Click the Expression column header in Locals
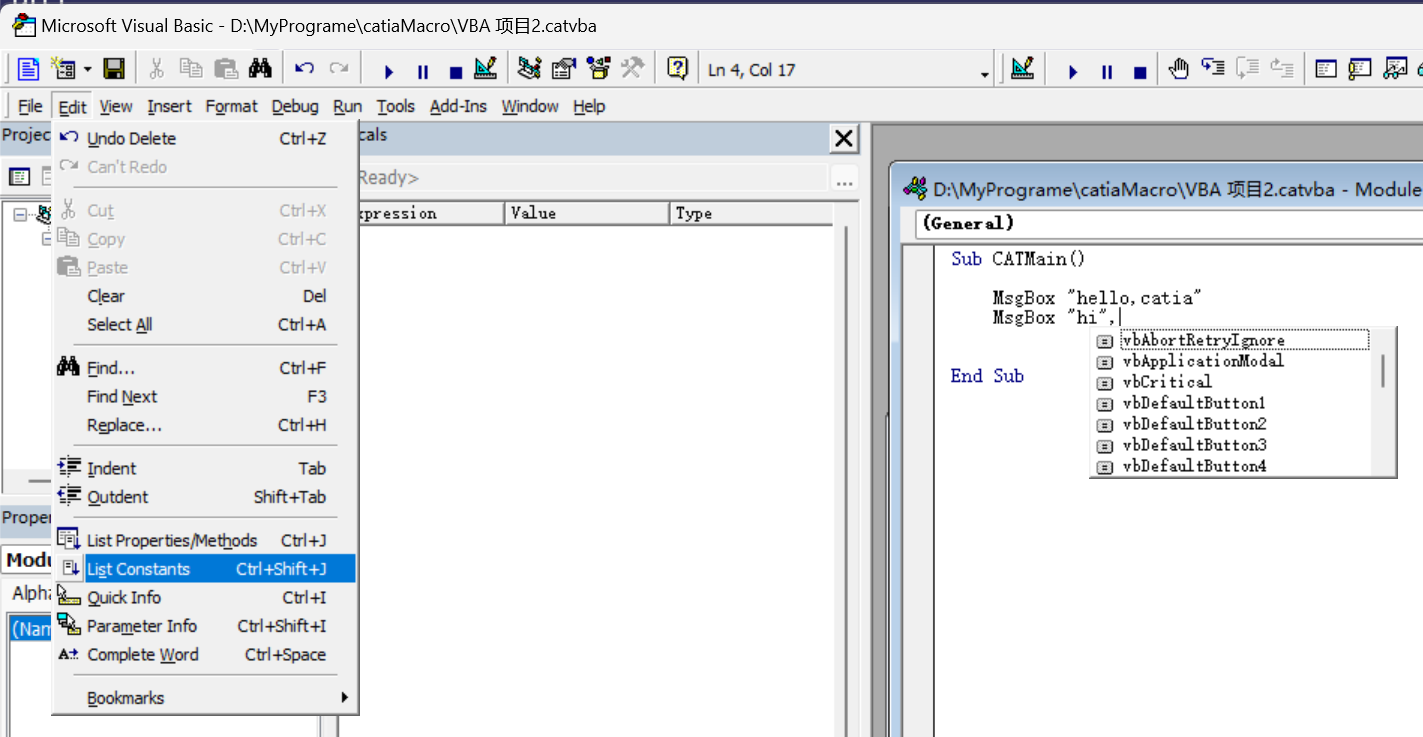 tap(430, 213)
